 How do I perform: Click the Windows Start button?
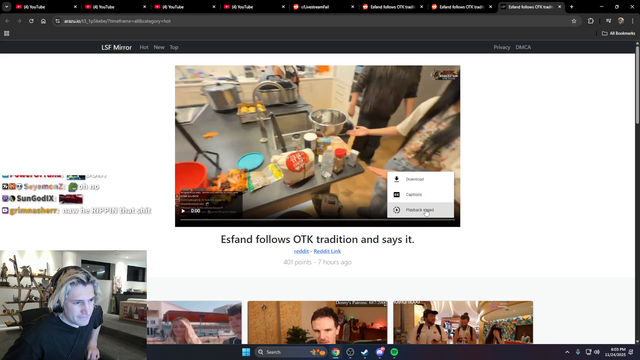[x=246, y=352]
